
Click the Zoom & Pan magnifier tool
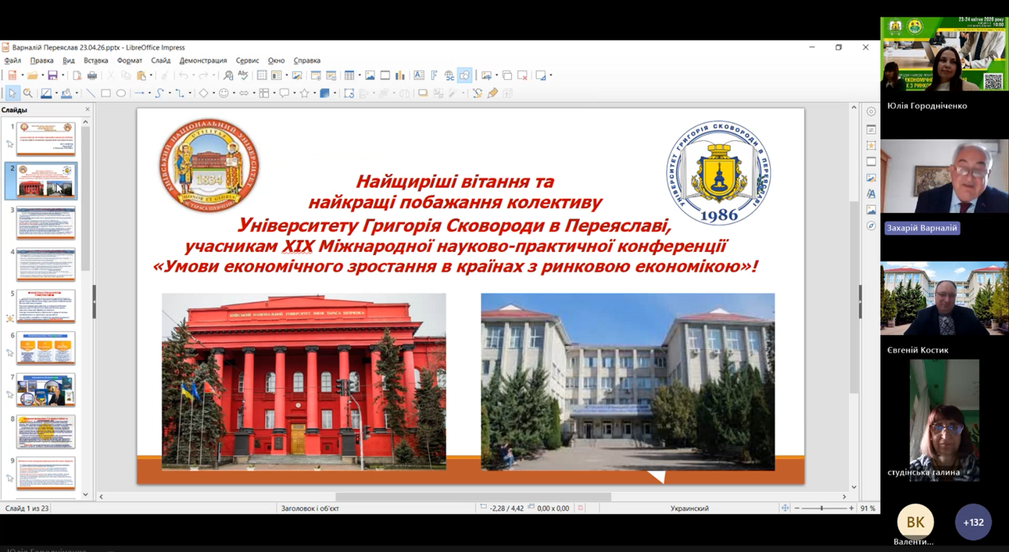pyautogui.click(x=28, y=93)
